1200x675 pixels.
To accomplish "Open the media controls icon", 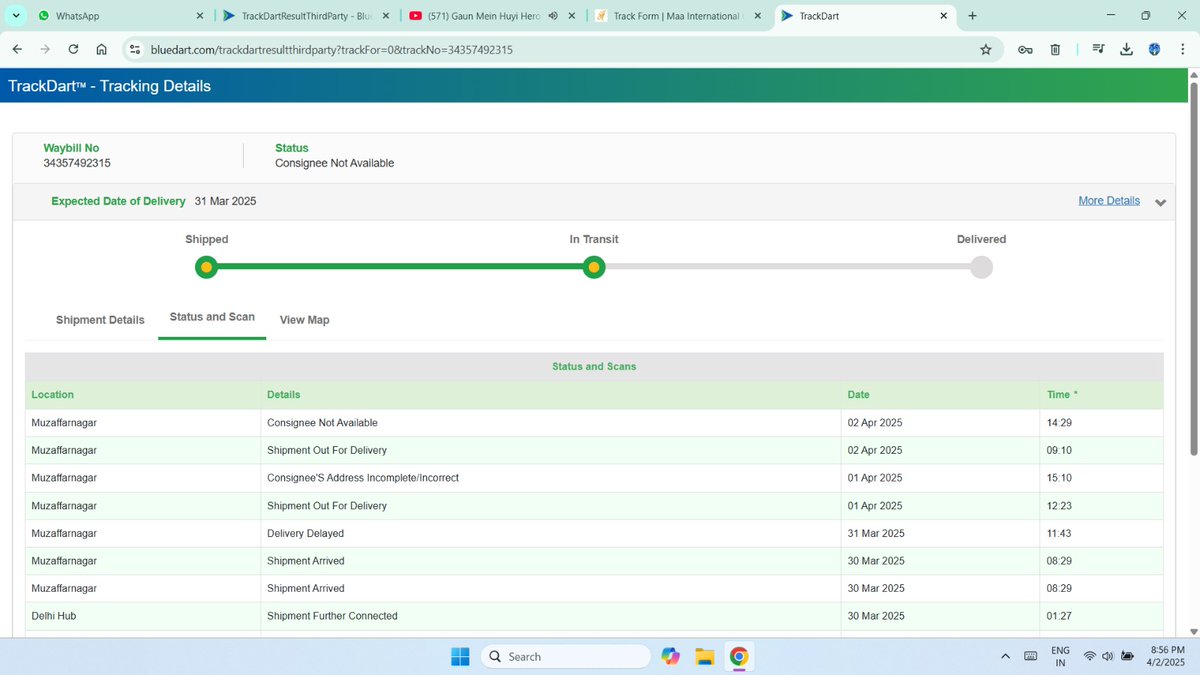I will click(x=1098, y=49).
